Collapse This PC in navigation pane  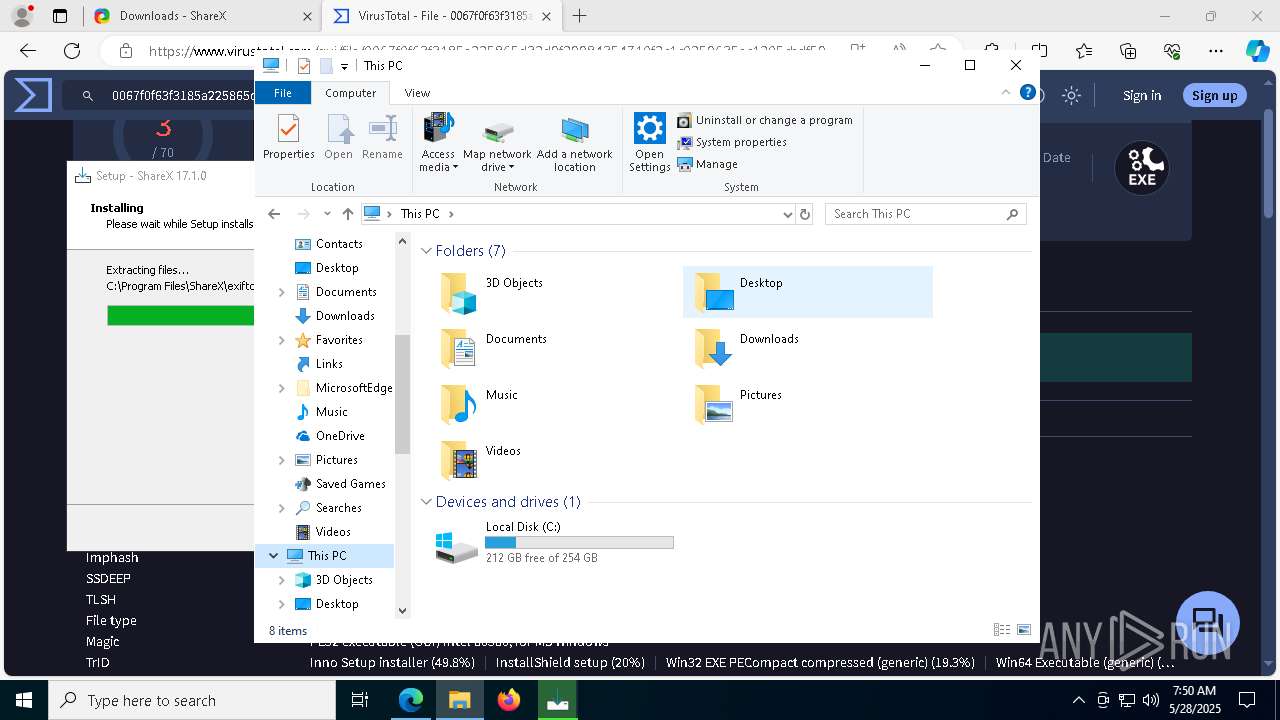pos(273,556)
